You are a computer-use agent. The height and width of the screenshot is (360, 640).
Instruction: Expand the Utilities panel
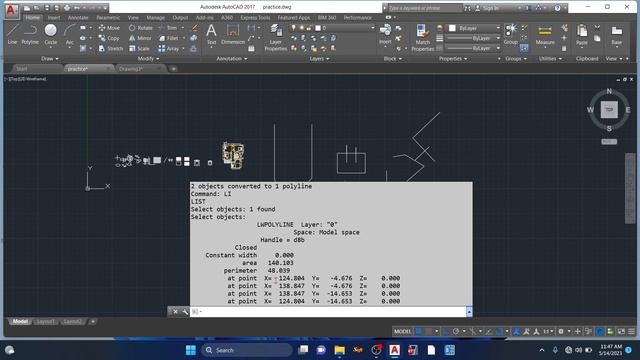(x=550, y=59)
